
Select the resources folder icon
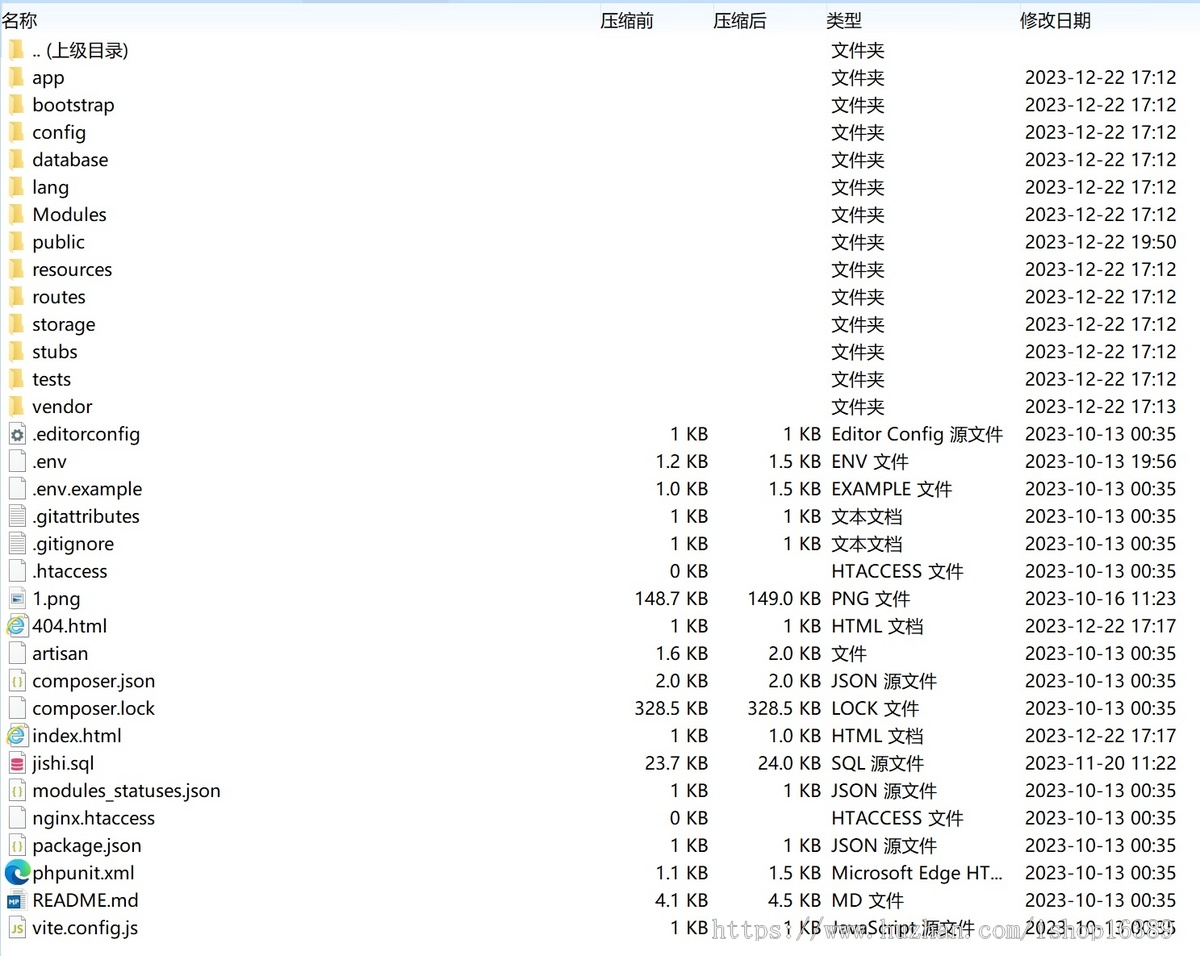16,270
